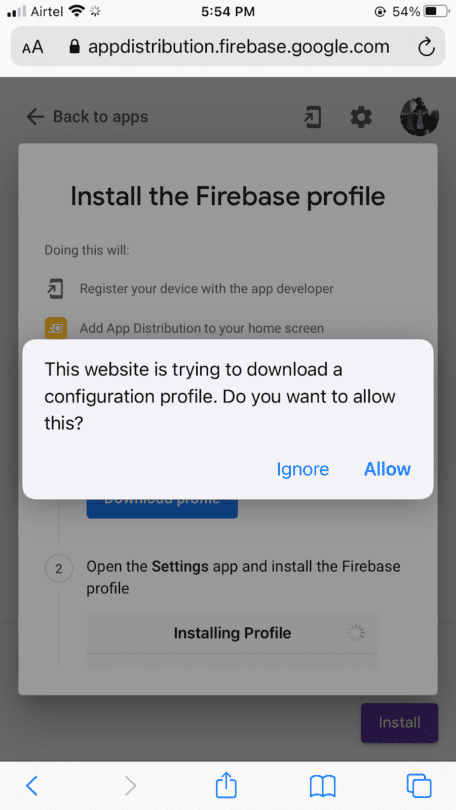Tap the Installing Profile preview row
Screen dimensions: 456x810
[x=232, y=633]
